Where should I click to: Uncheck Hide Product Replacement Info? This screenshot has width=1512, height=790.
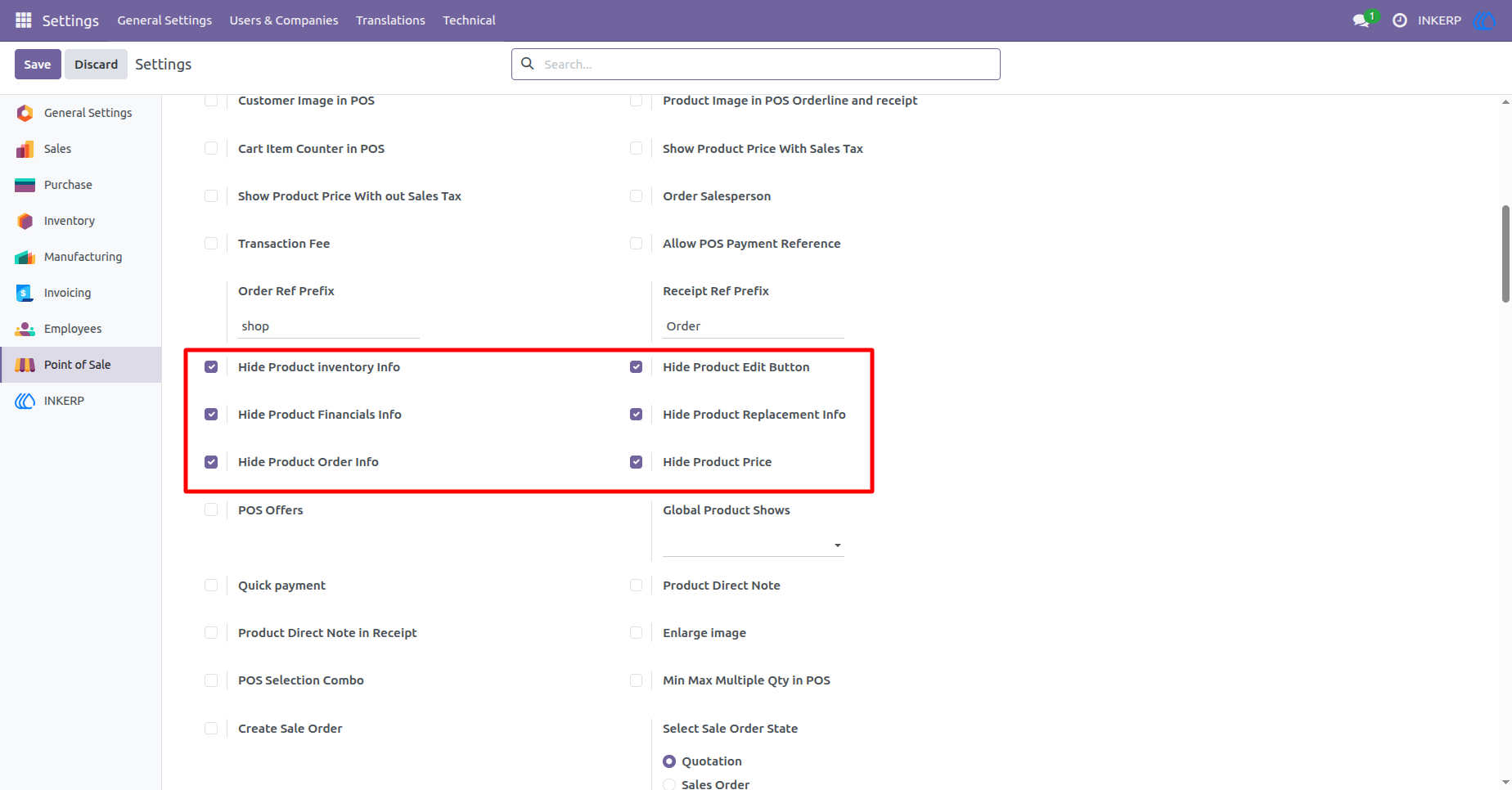tap(636, 415)
